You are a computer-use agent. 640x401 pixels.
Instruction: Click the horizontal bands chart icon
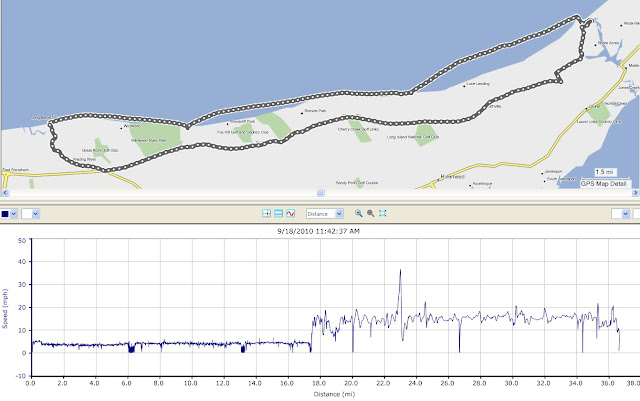pyautogui.click(x=278, y=213)
